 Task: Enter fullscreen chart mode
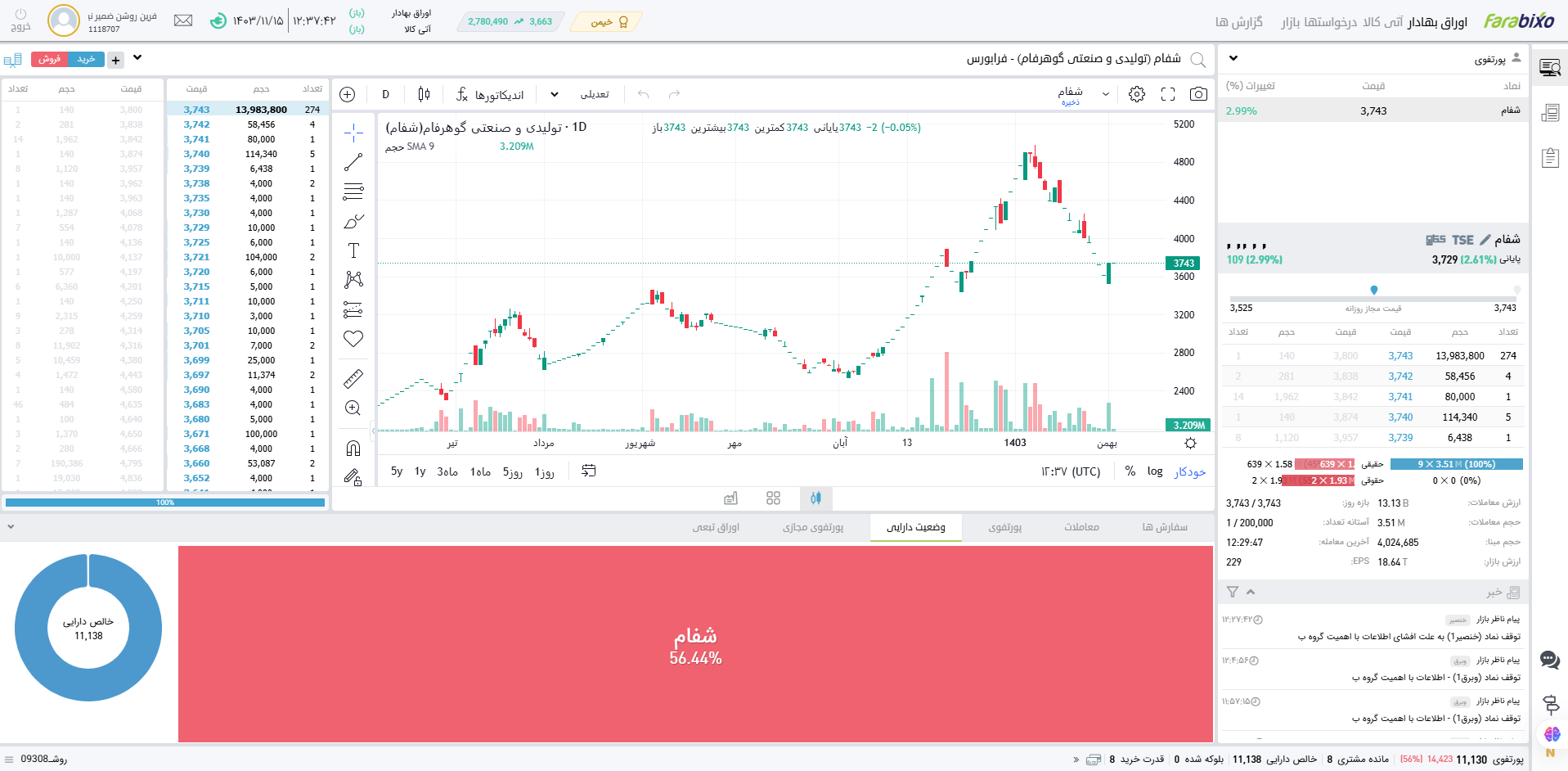(x=1168, y=94)
